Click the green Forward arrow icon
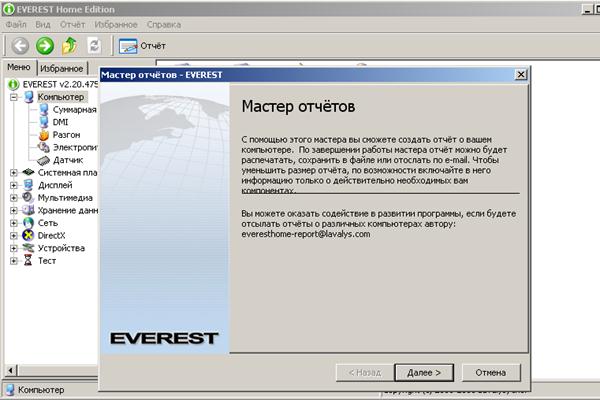 tap(45, 46)
